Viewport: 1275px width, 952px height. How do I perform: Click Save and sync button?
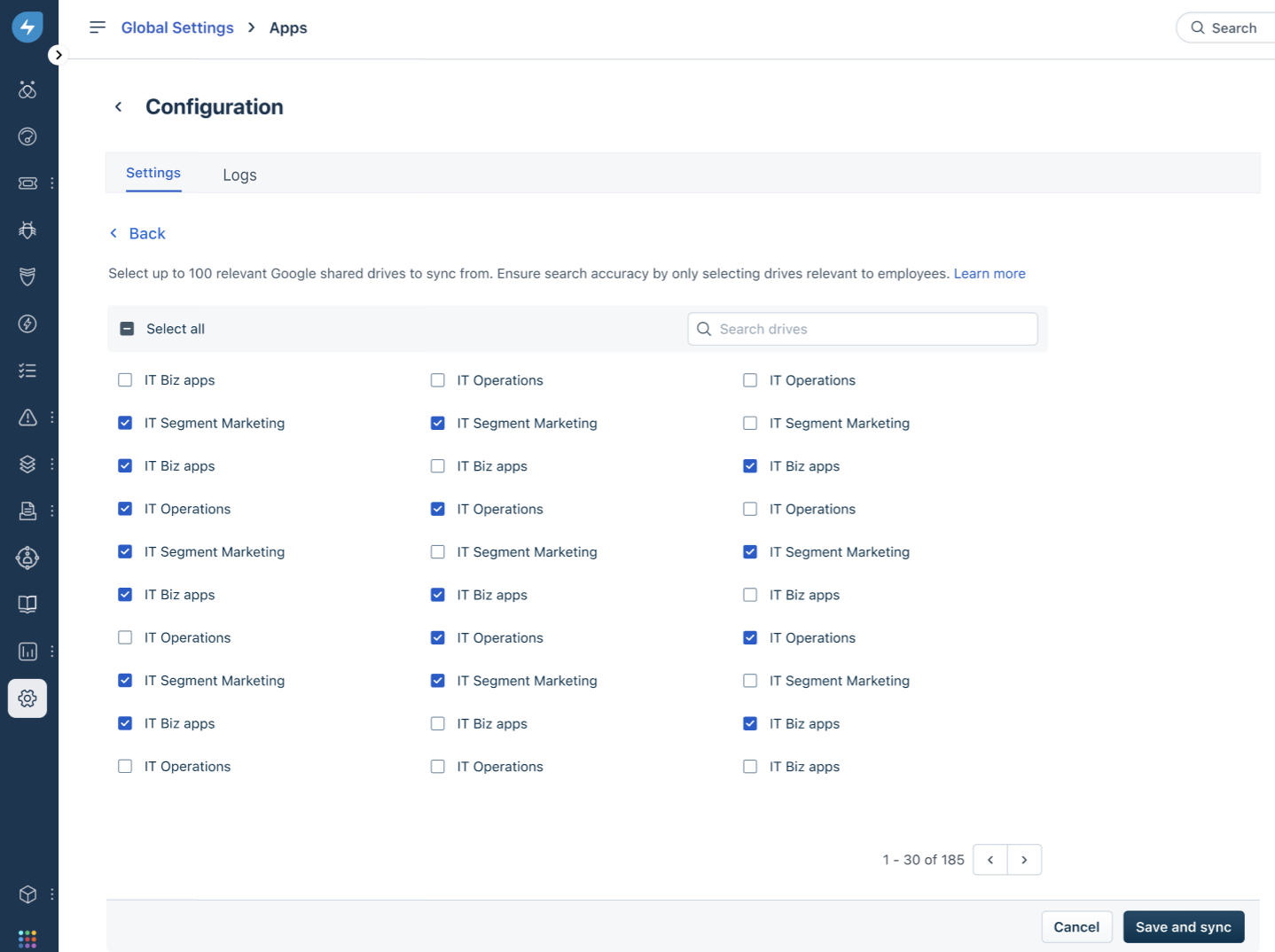point(1184,927)
